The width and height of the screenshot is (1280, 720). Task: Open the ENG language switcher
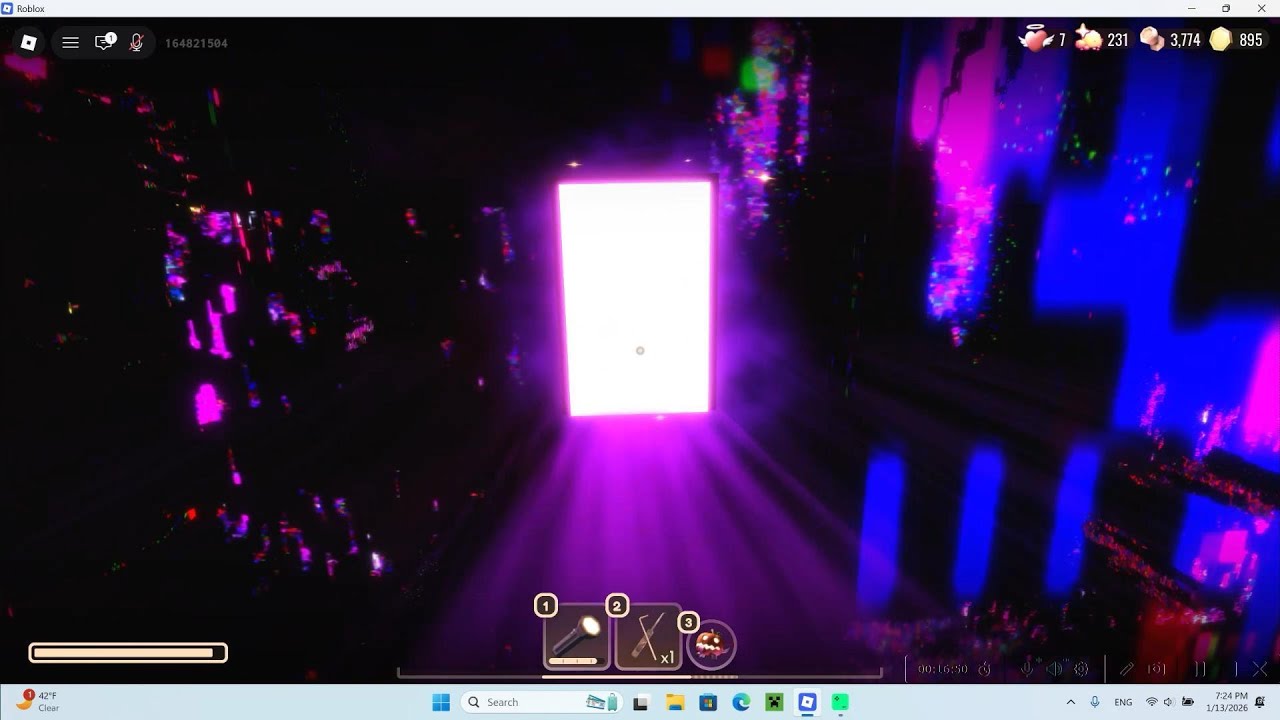coord(1123,702)
